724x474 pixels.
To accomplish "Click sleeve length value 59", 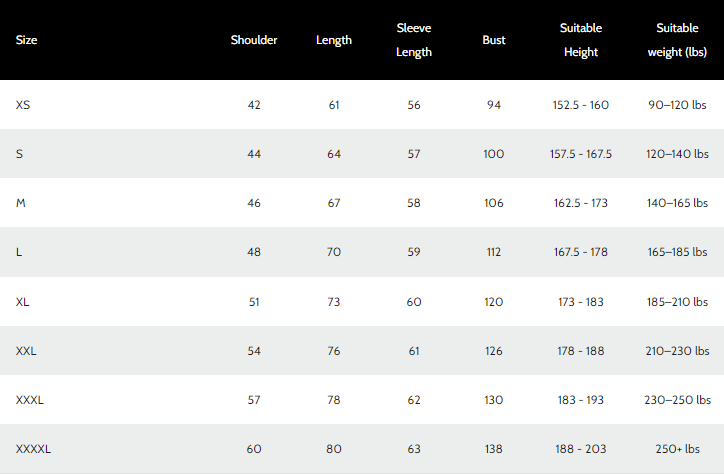I will pos(414,252).
